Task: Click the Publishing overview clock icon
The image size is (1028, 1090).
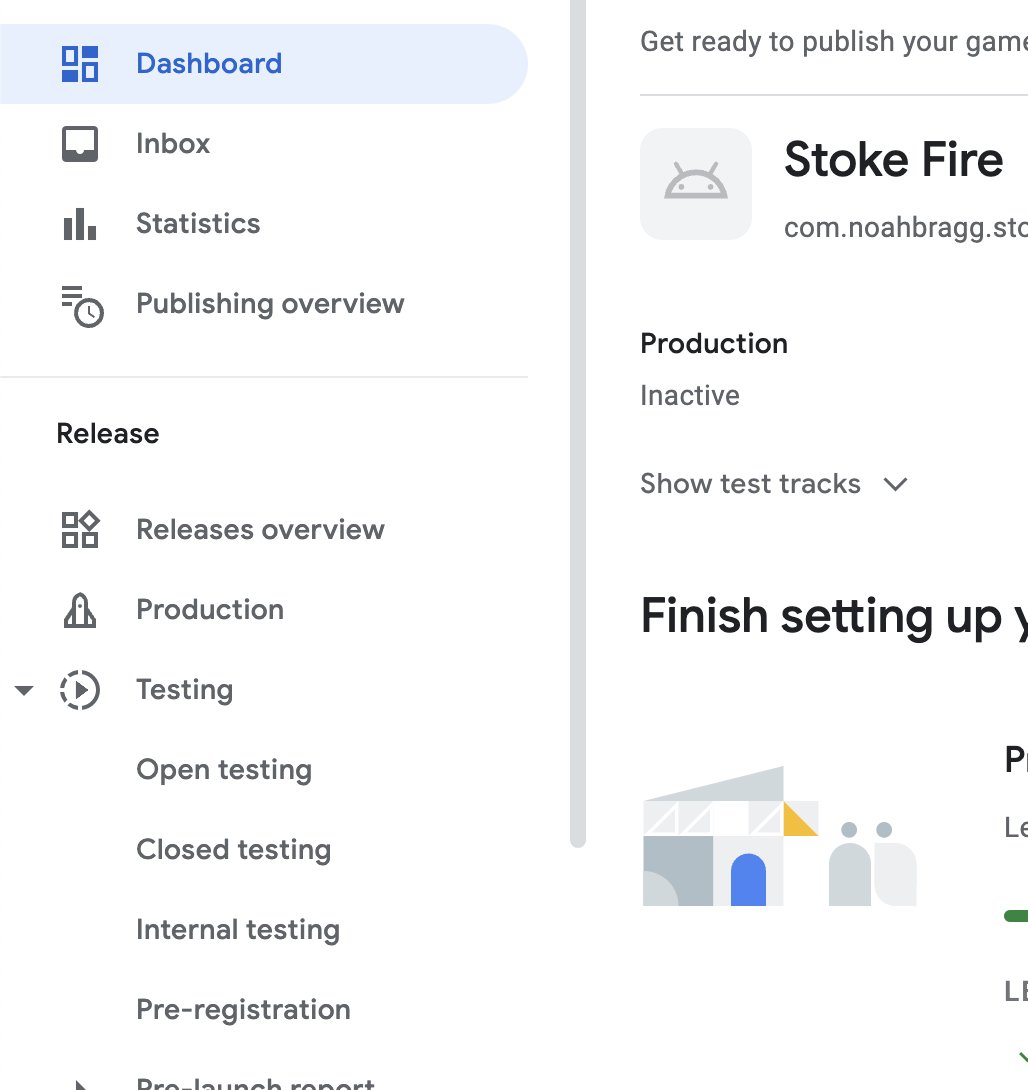Action: [82, 306]
